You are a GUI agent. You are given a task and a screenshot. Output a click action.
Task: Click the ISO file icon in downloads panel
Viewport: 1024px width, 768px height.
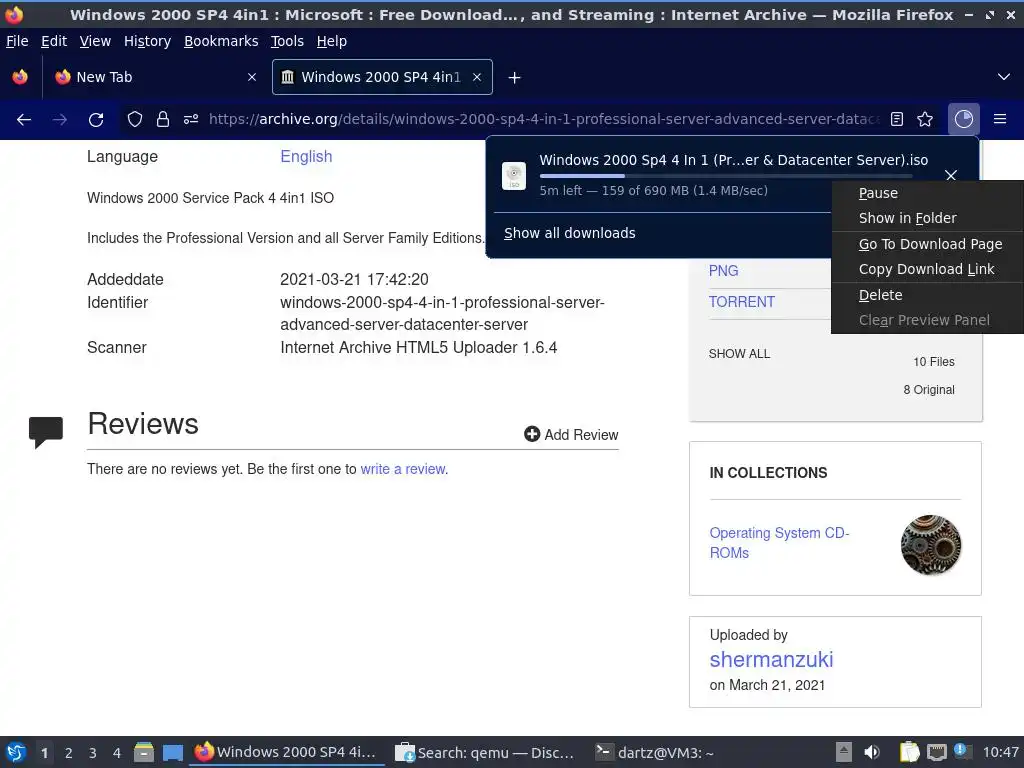[x=514, y=176]
